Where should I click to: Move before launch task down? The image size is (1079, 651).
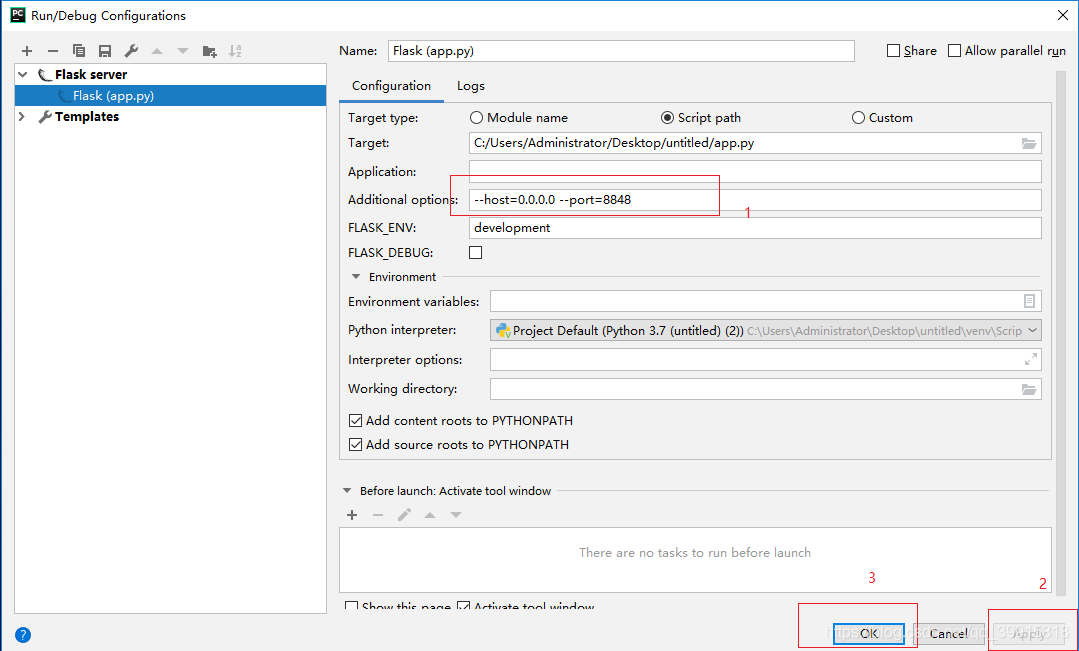coord(456,515)
